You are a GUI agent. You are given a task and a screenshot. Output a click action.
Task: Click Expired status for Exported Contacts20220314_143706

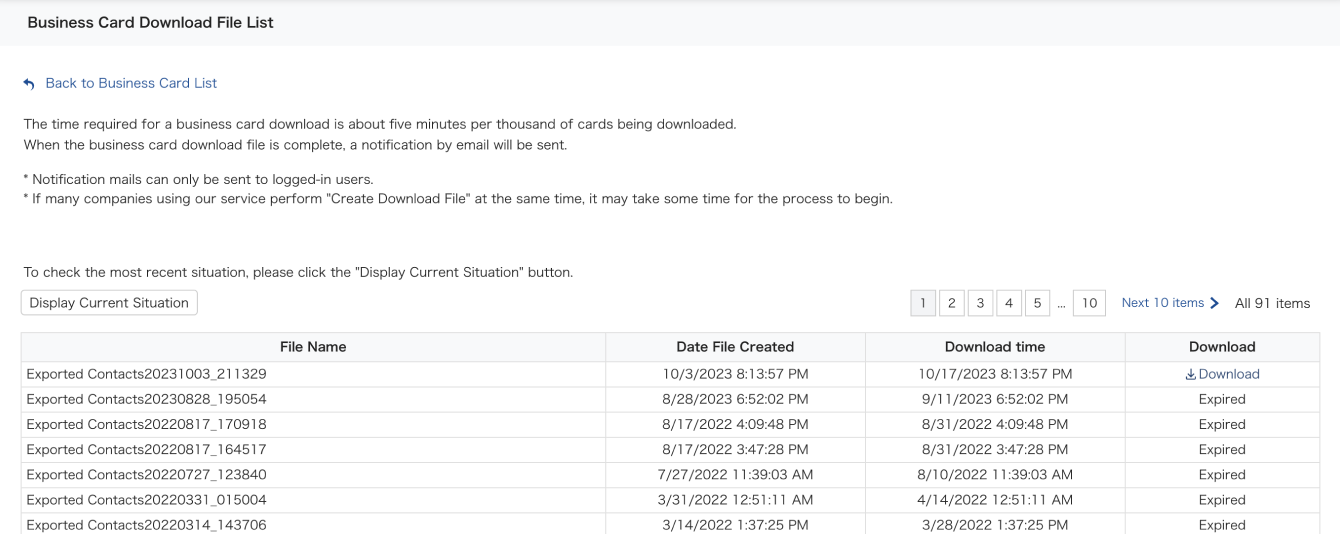[1222, 524]
